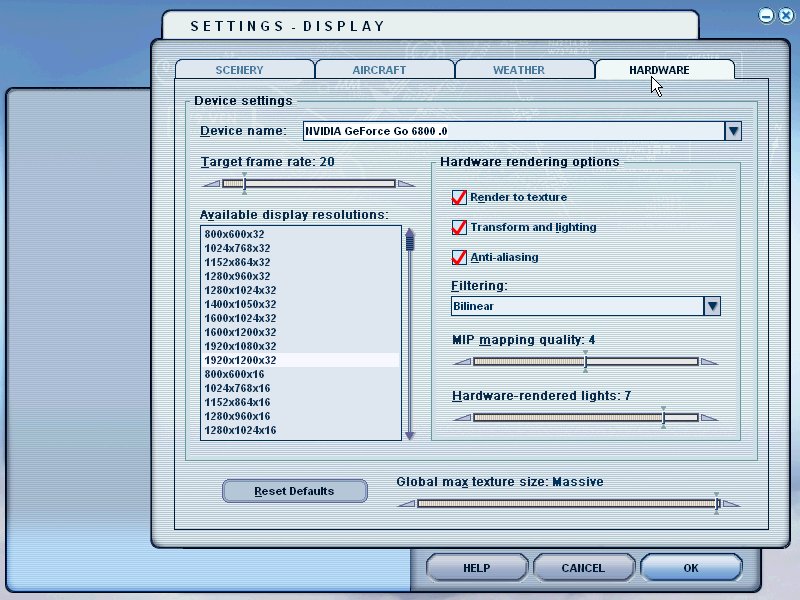The image size is (800, 600).
Task: Select 1920x1080x32 in the resolutions list
Action: 241,346
